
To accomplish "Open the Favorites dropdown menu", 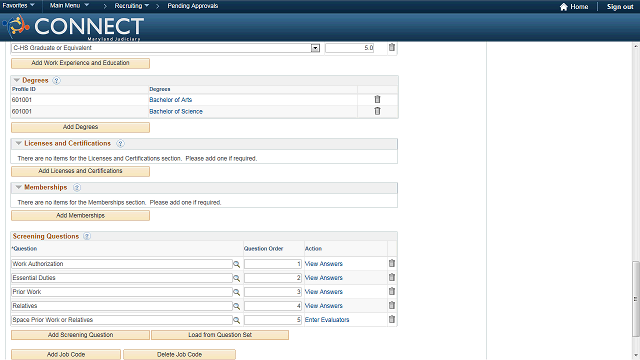I will point(18,6).
